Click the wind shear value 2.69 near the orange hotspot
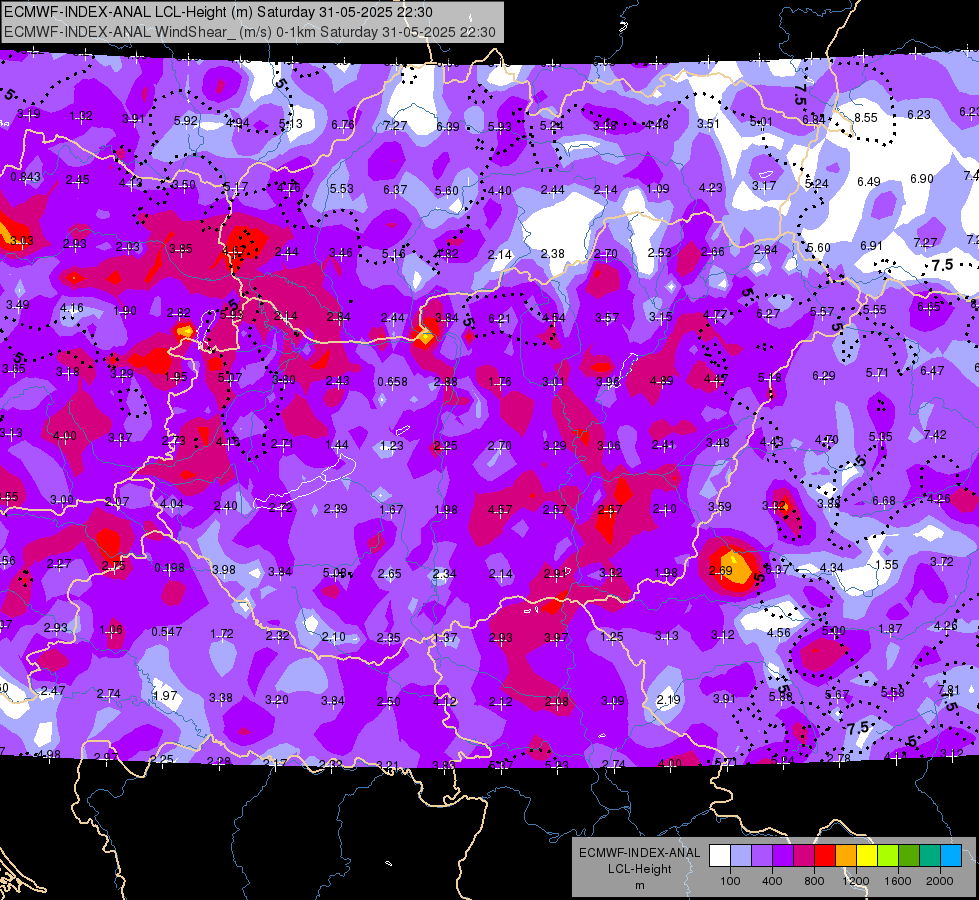Viewport: 979px width, 900px height. coord(720,571)
